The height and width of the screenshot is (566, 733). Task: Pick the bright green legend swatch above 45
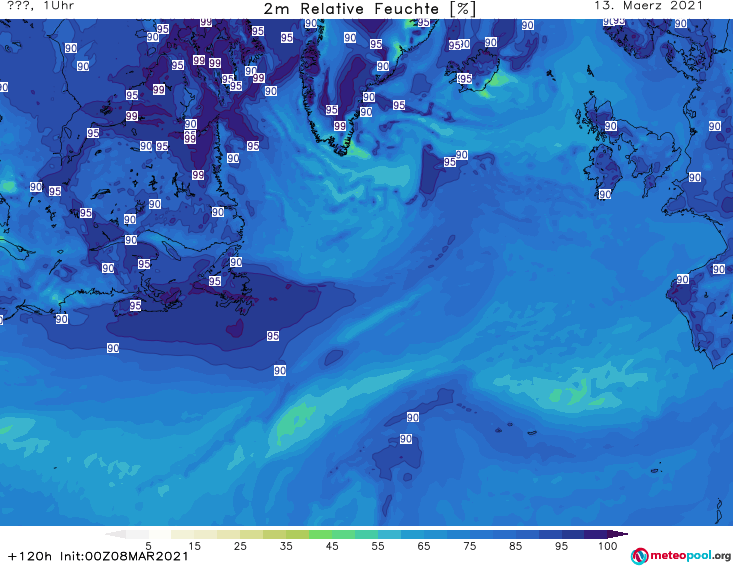click(320, 534)
